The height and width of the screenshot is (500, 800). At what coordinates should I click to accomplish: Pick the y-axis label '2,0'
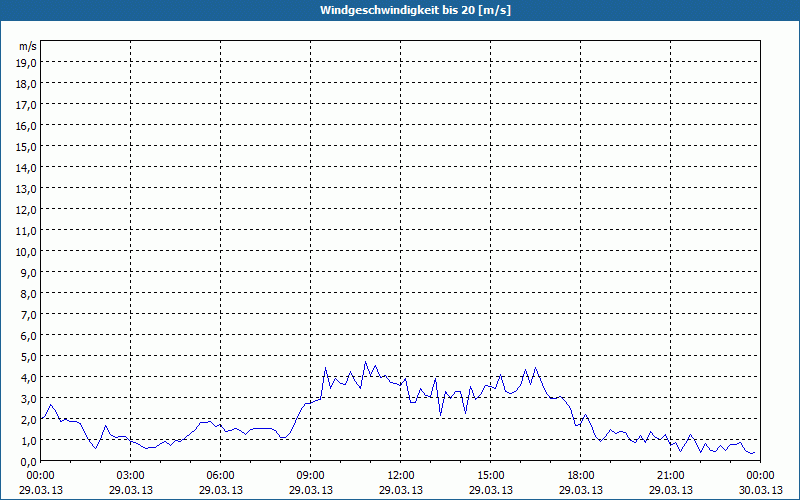pyautogui.click(x=29, y=419)
